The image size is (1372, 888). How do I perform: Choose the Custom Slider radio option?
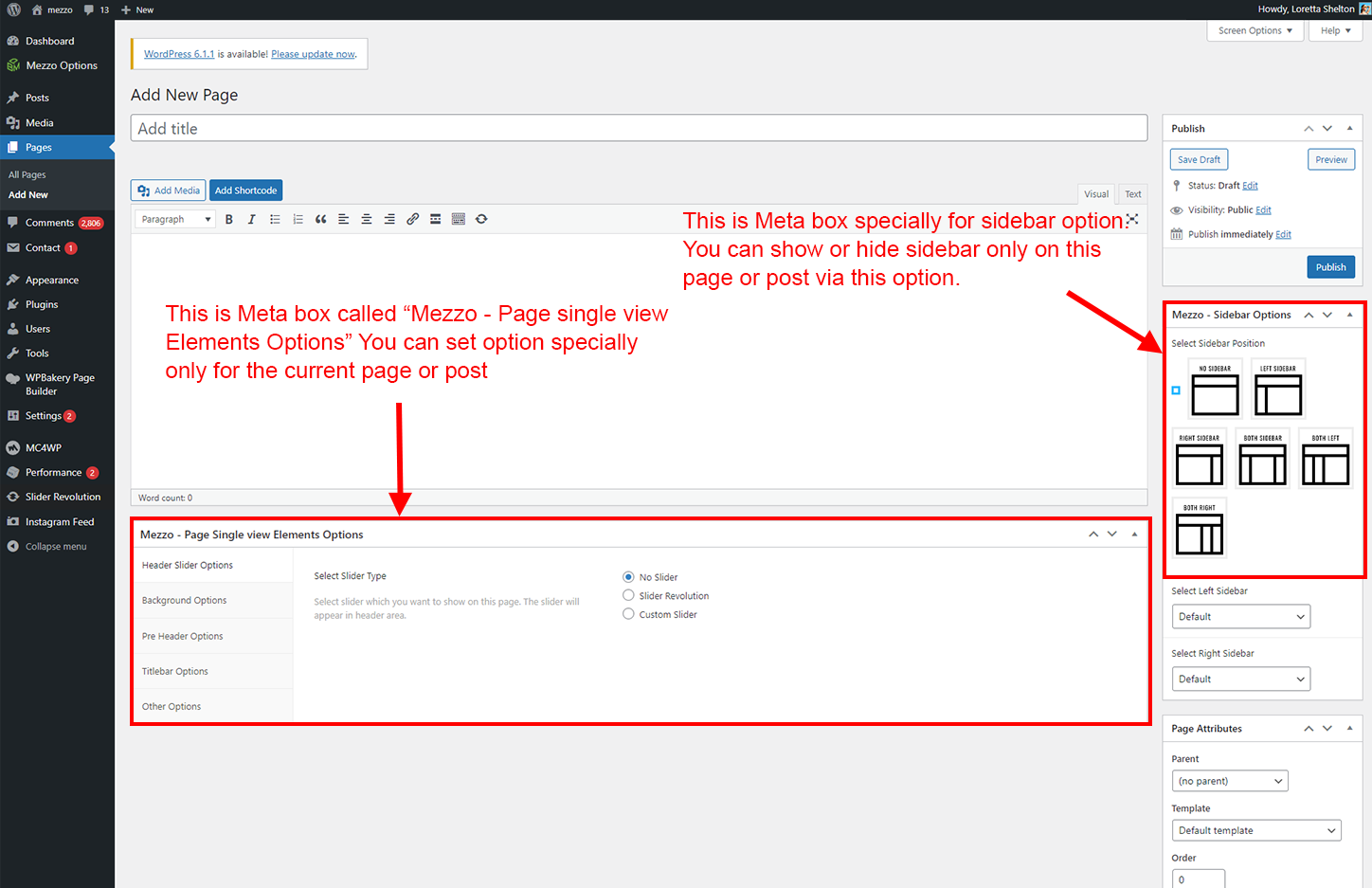tap(628, 614)
